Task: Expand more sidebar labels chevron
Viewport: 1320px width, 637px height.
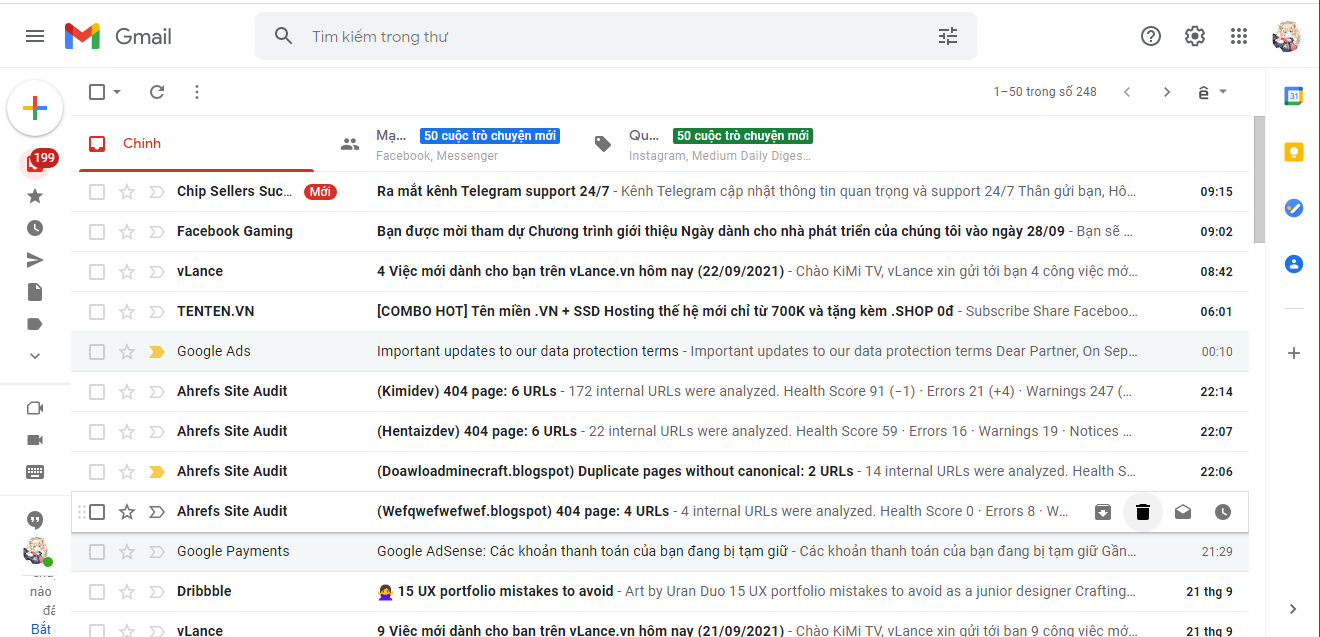Action: (x=35, y=356)
